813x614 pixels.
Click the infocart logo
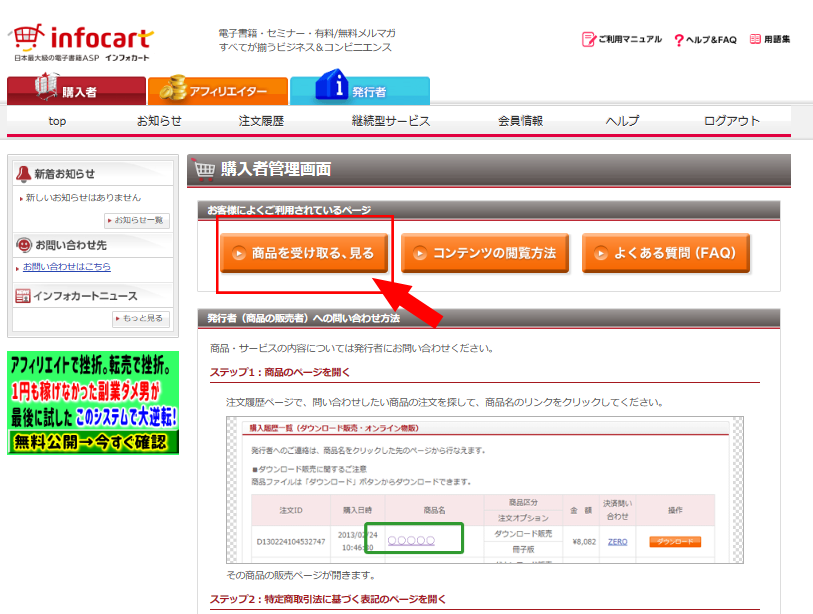(x=82, y=42)
